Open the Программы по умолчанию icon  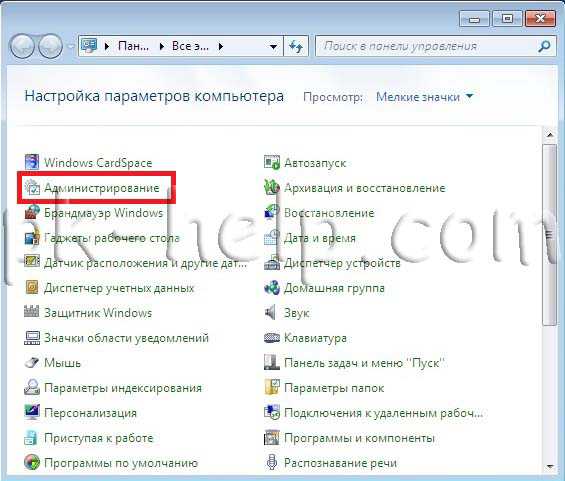pyautogui.click(x=32, y=462)
